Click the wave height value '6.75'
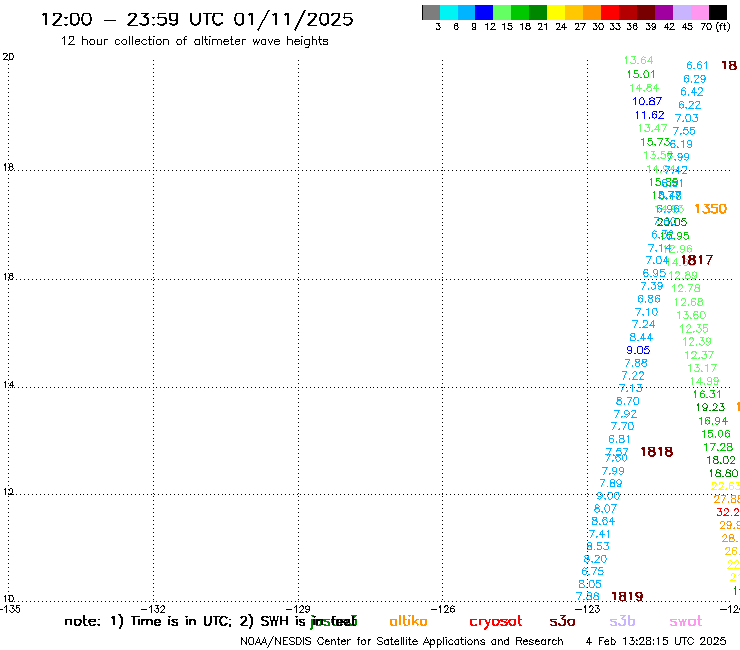The width and height of the screenshot is (740, 650). tap(592, 571)
